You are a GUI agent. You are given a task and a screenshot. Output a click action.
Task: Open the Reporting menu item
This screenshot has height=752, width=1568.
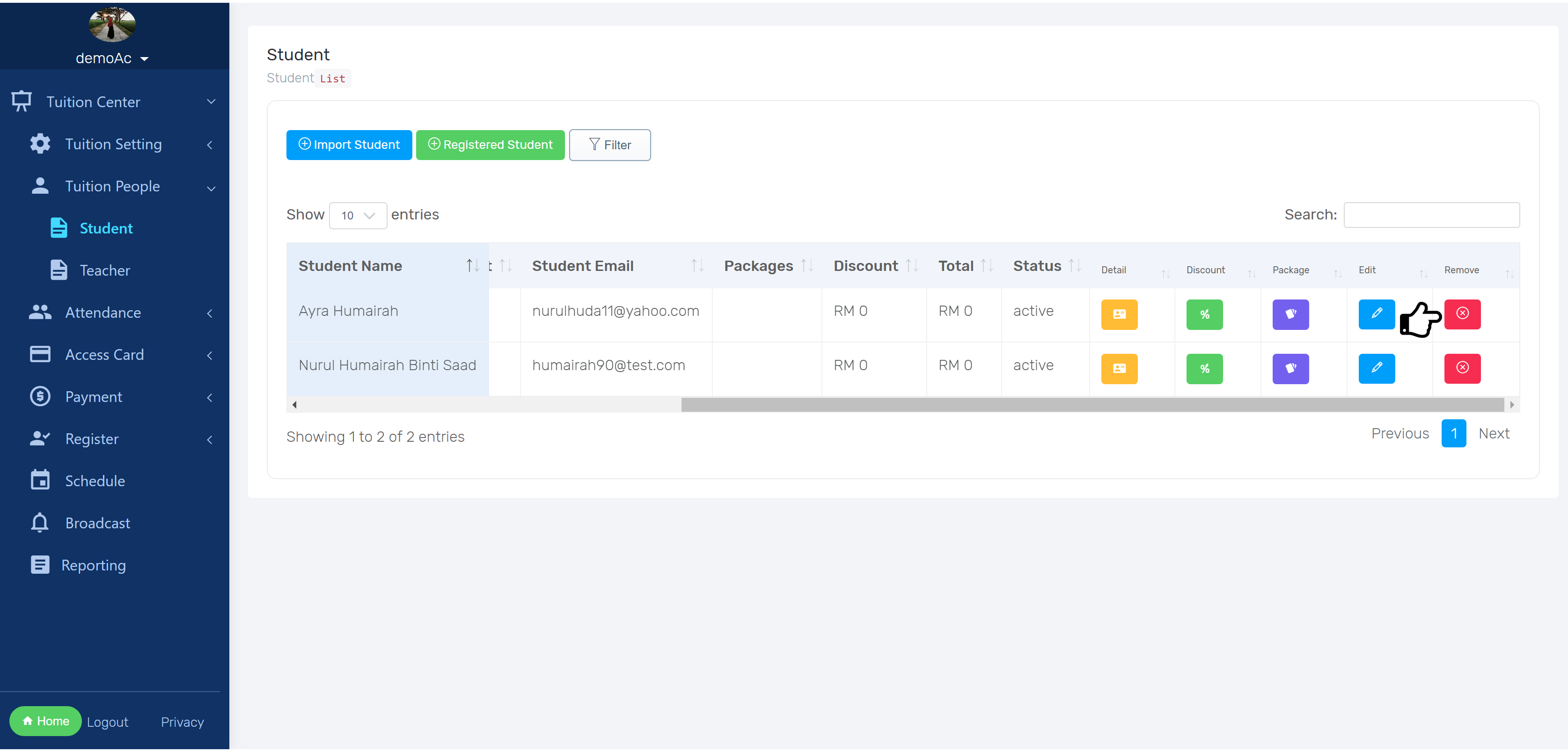click(93, 565)
